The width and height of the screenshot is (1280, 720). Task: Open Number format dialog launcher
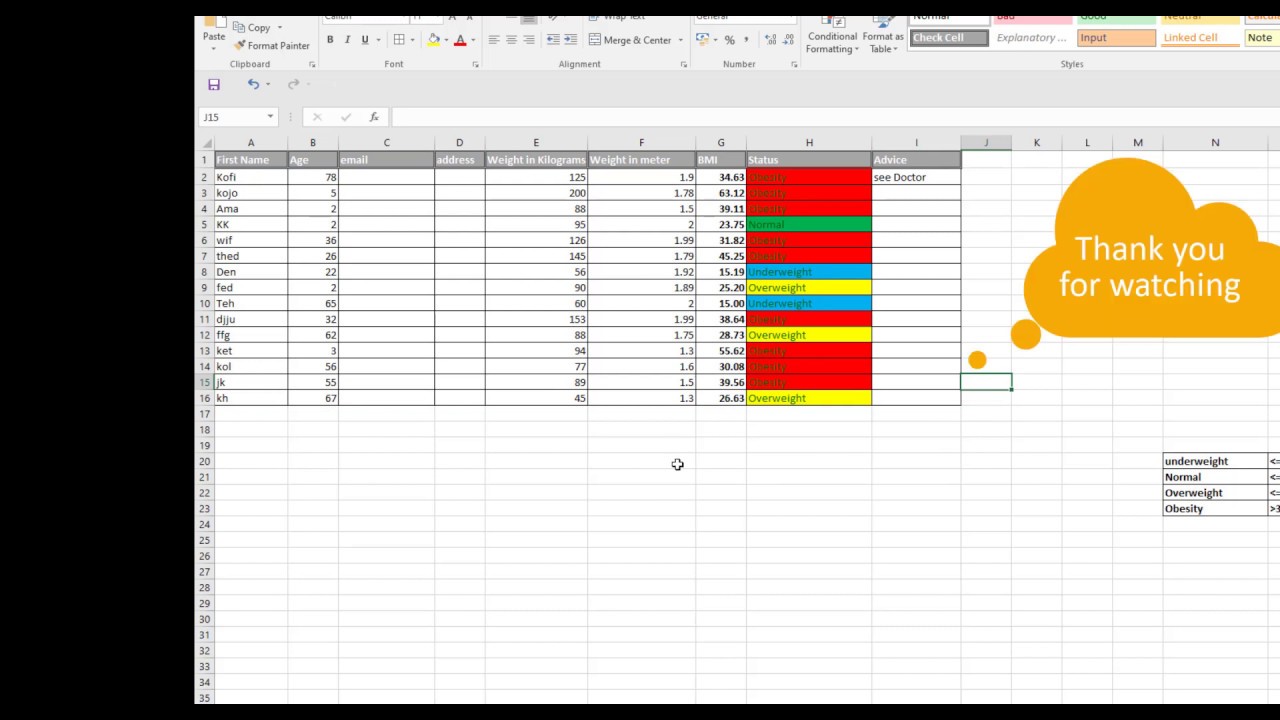click(794, 64)
